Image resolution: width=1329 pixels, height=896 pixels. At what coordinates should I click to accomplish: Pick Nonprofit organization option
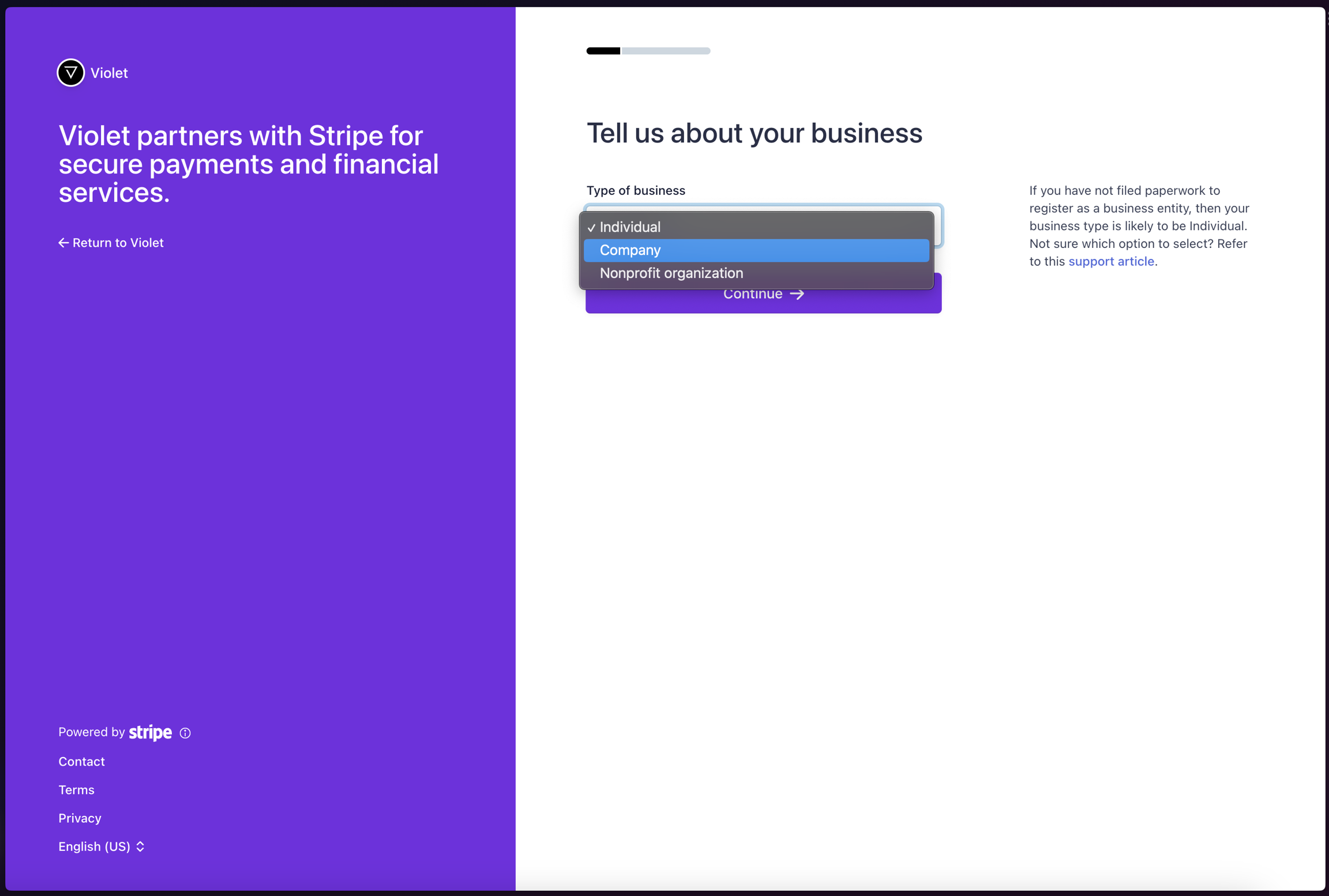(671, 273)
